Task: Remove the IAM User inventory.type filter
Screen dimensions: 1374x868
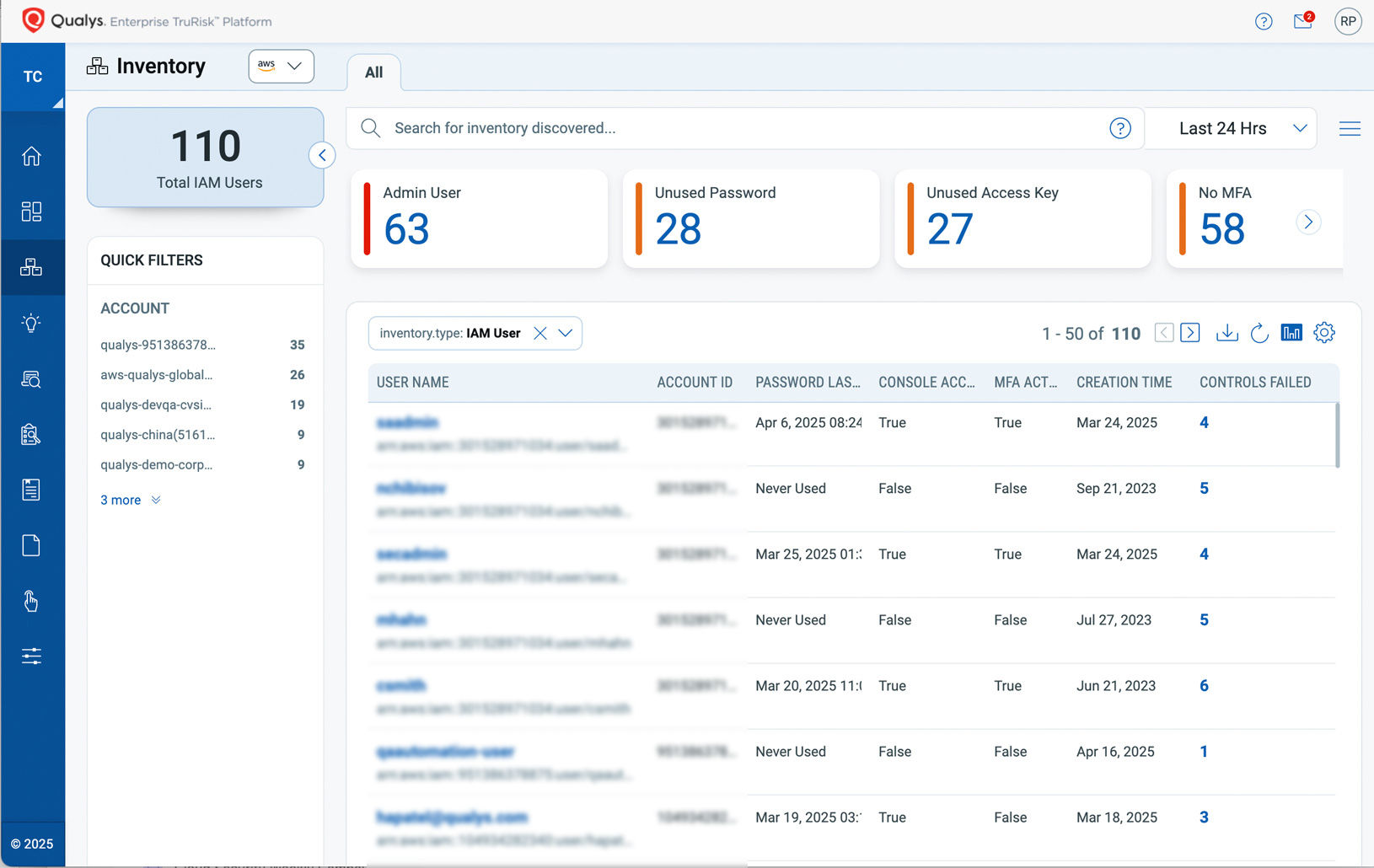Action: [x=540, y=334]
